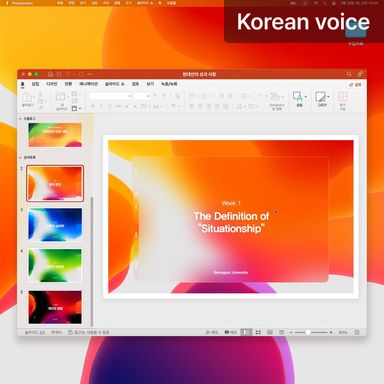The width and height of the screenshot is (384, 384).
Task: Open the 녹음/녹화 ribbon tab
Action: (169, 84)
